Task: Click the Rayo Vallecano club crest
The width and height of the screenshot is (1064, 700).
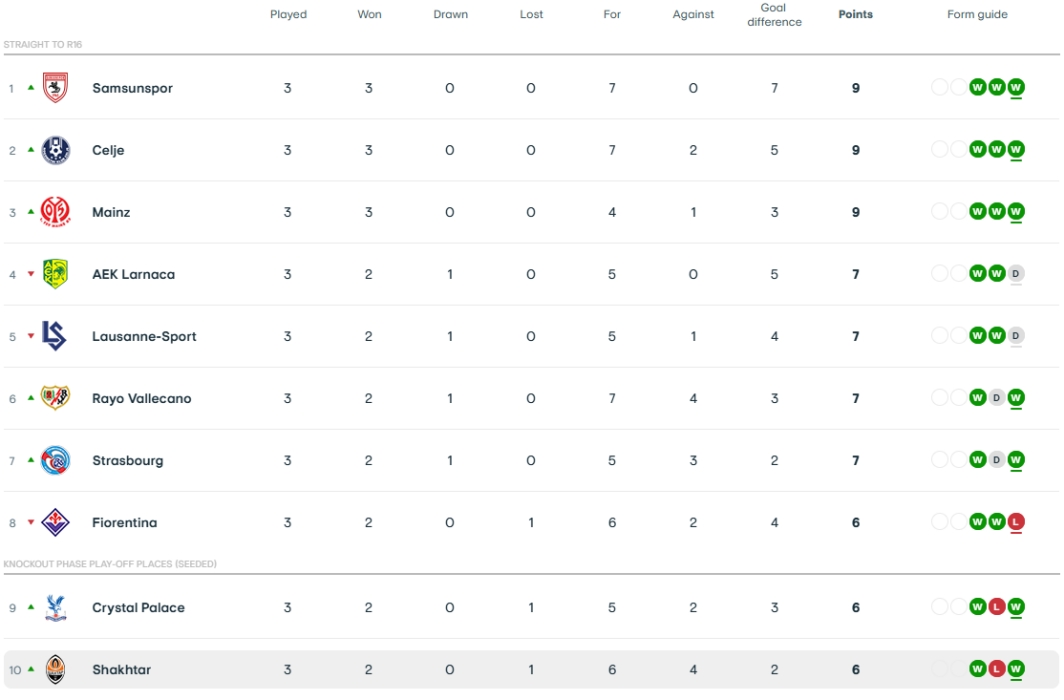Action: 55,398
